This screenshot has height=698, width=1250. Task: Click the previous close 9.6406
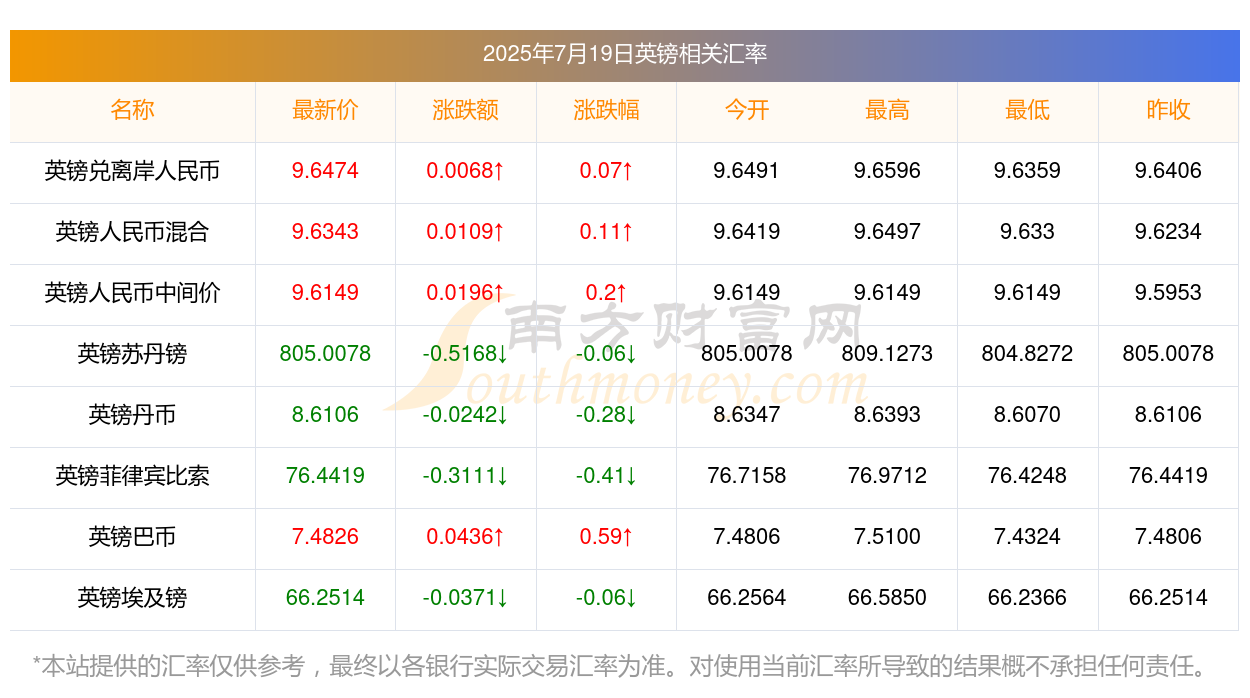pyautogui.click(x=1168, y=171)
